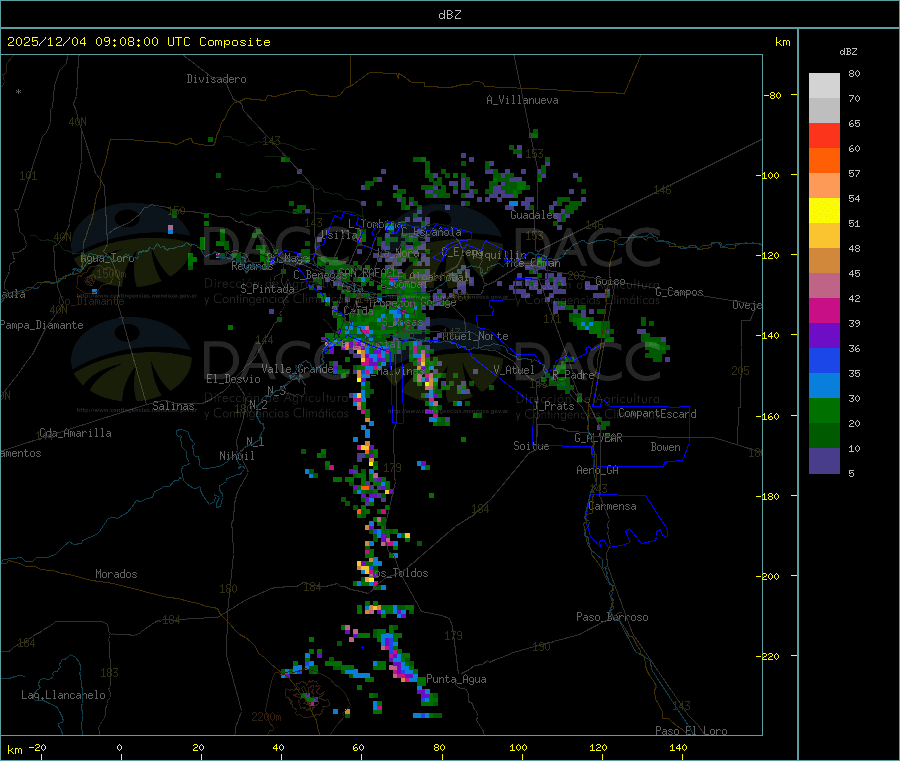Click the '-220' tick on the vertical km axis

coord(770,657)
